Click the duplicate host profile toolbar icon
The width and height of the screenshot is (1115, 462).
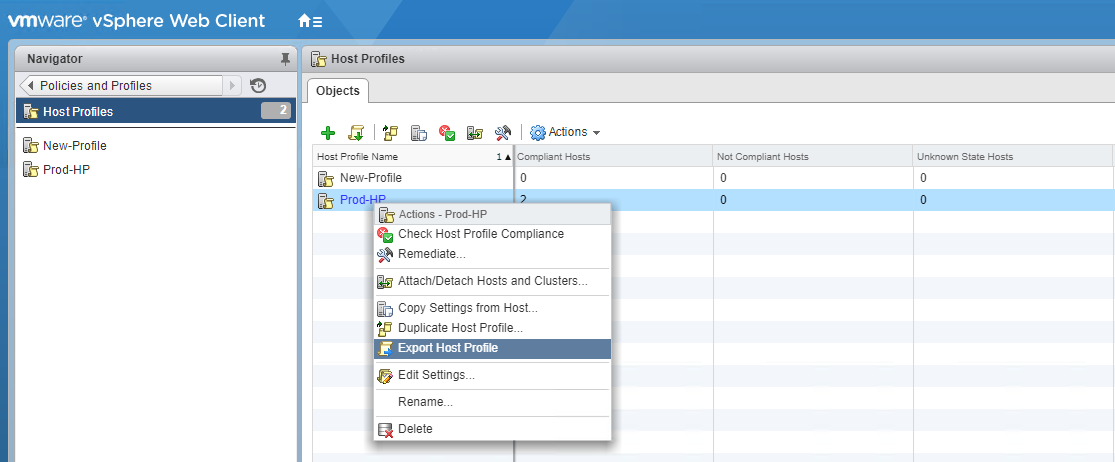coord(388,133)
